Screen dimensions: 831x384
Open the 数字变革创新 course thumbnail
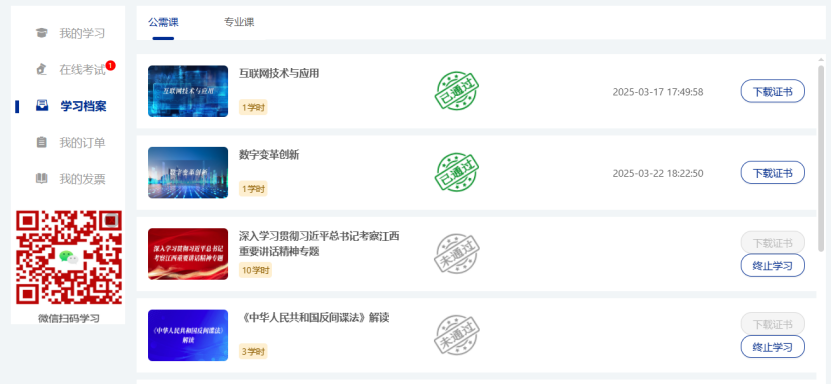click(x=188, y=173)
